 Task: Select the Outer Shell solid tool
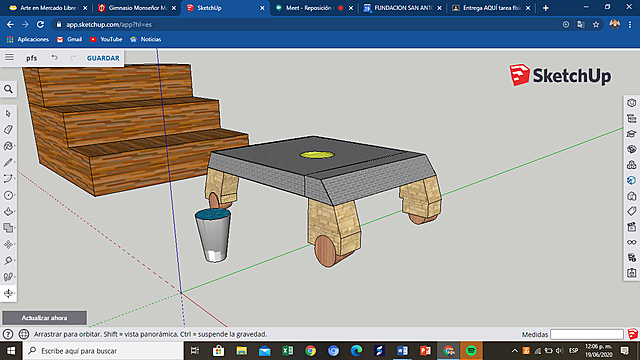pos(8,228)
